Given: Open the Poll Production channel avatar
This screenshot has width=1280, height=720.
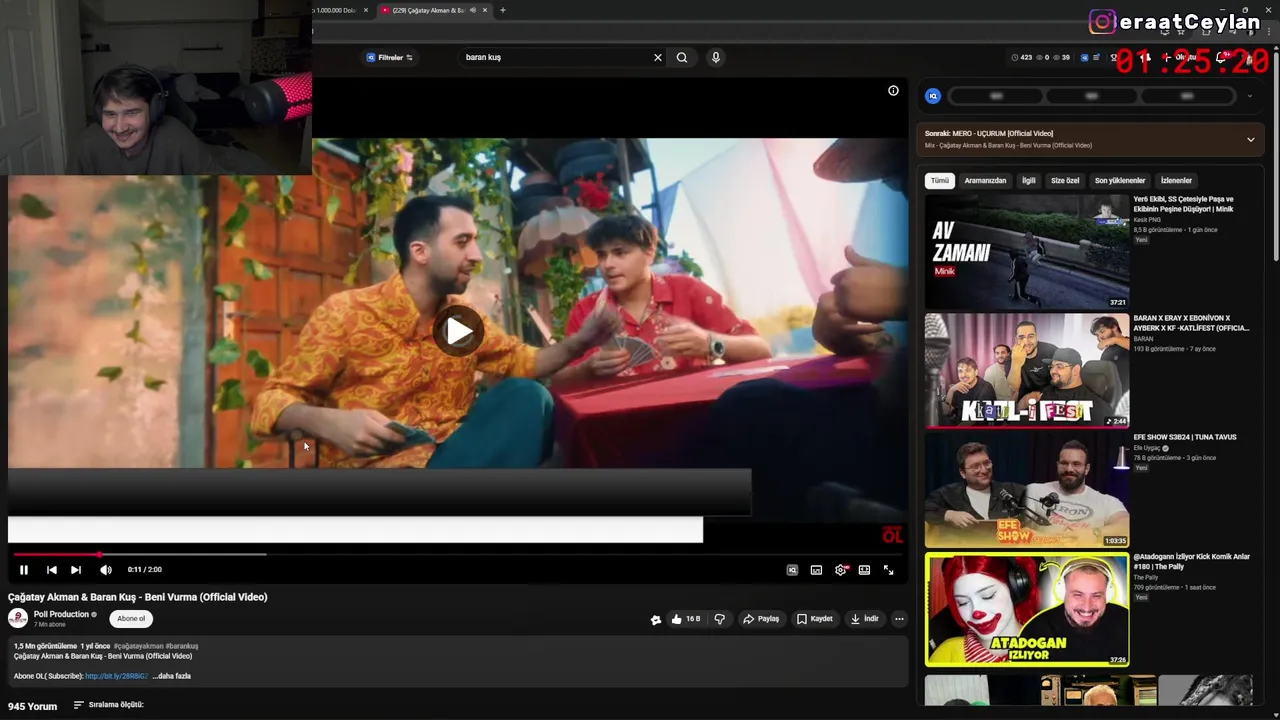Looking at the screenshot, I should click(x=18, y=618).
